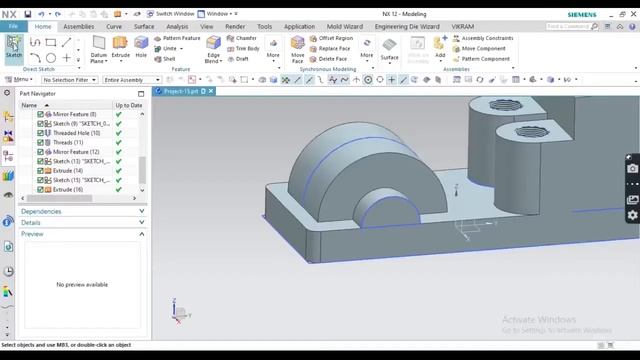Viewport: 640px width, 360px height.
Task: Select the Sketch tool in the ribbon
Action: tap(14, 48)
